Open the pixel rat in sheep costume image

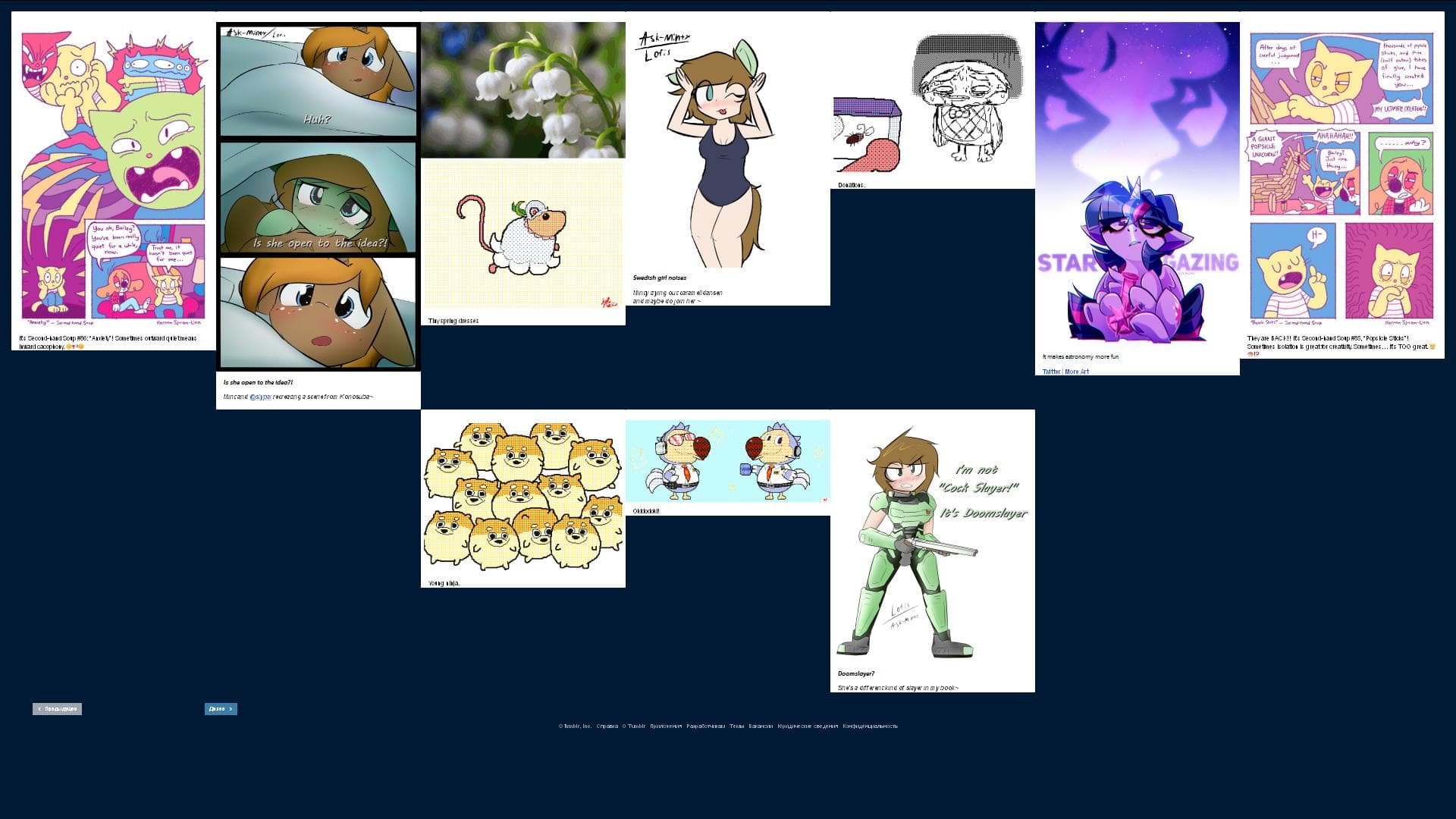click(x=523, y=234)
